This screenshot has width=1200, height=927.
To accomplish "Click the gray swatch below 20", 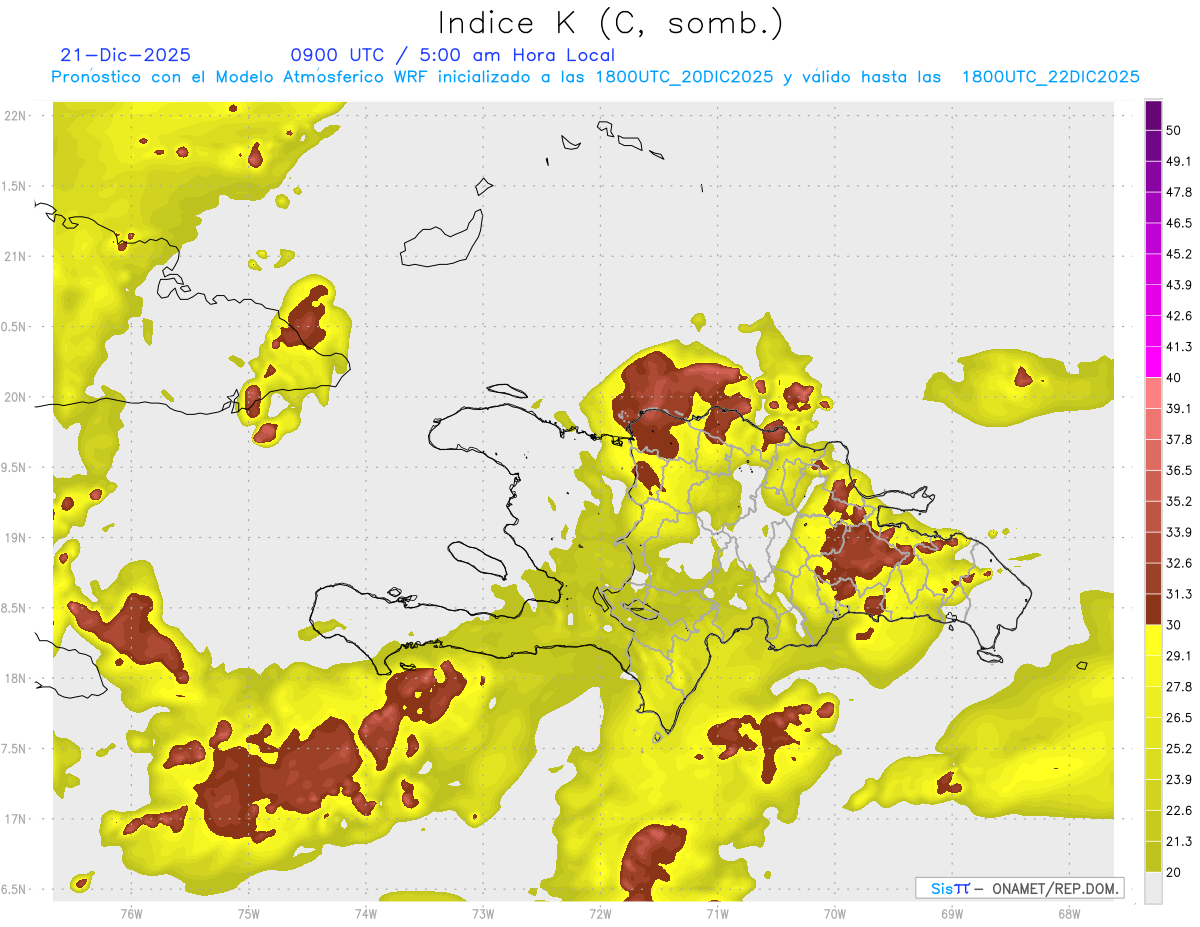I will (x=1153, y=888).
